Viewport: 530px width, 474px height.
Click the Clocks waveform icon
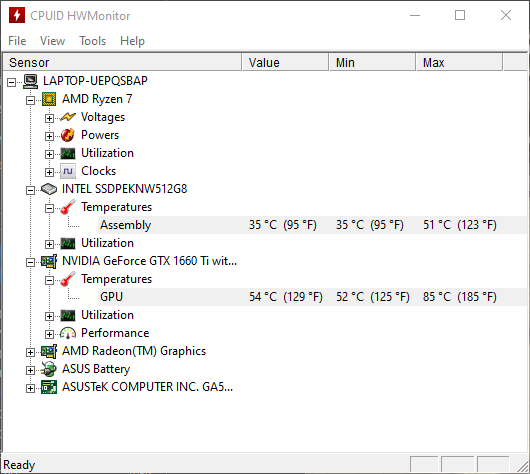tap(68, 171)
